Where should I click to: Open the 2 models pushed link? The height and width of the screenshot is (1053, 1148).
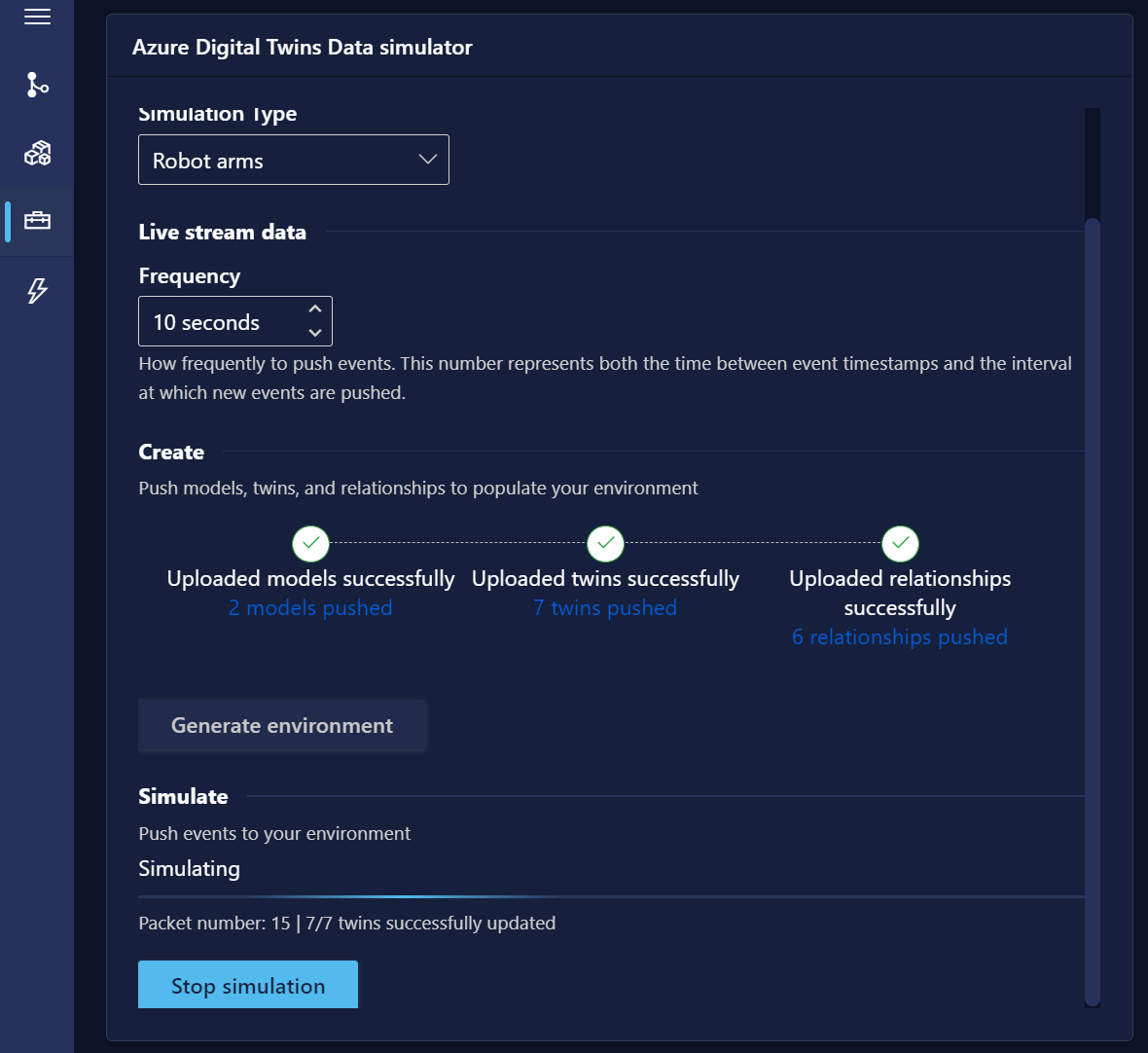coord(310,608)
